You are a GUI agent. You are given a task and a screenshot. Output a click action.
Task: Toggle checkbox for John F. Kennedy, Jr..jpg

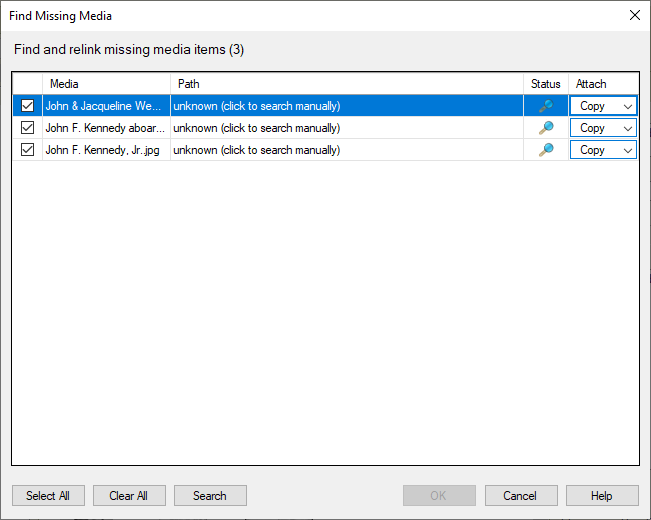click(27, 150)
